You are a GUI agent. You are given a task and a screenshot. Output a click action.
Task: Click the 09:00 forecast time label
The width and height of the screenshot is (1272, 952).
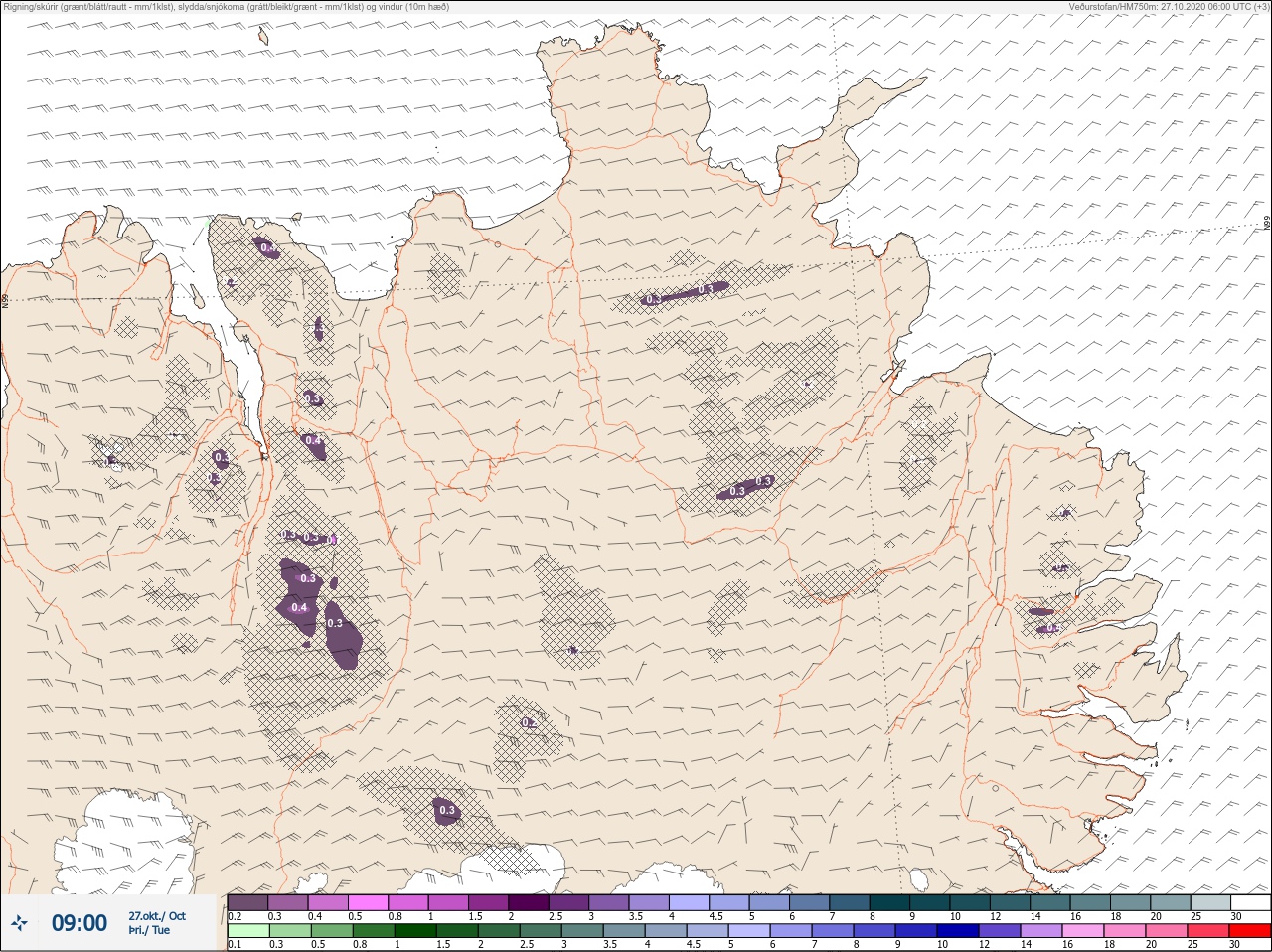[x=79, y=923]
